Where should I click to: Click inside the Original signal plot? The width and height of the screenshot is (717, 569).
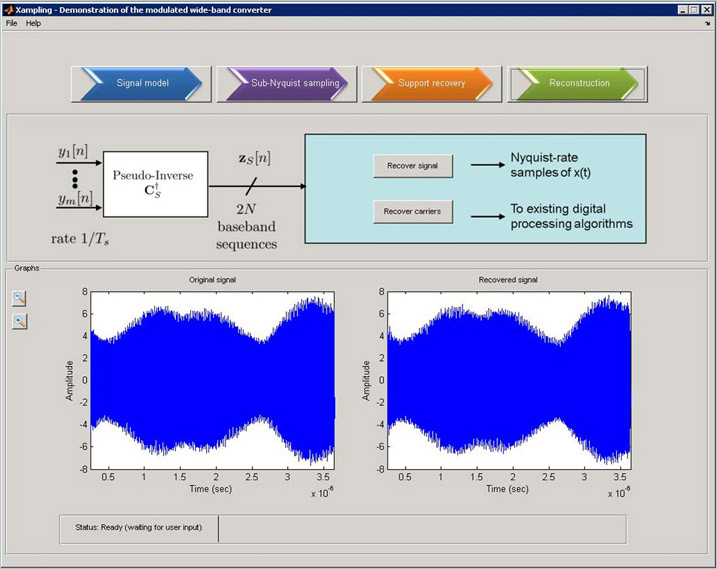(211, 380)
